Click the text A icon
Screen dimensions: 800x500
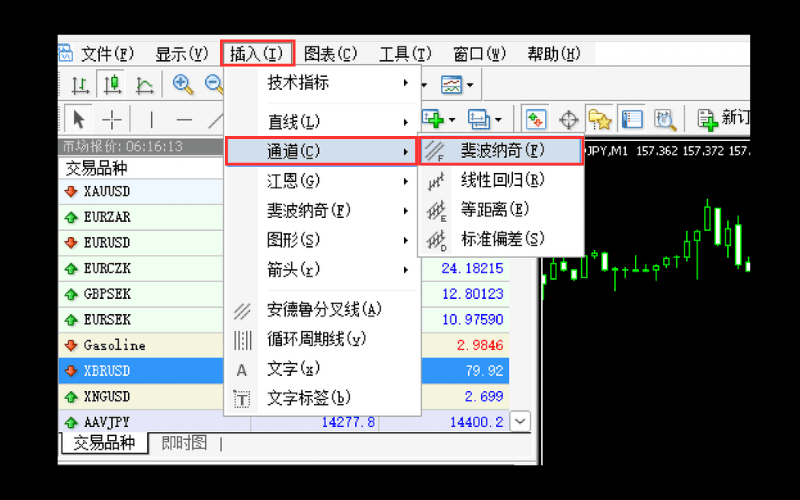[x=242, y=370]
